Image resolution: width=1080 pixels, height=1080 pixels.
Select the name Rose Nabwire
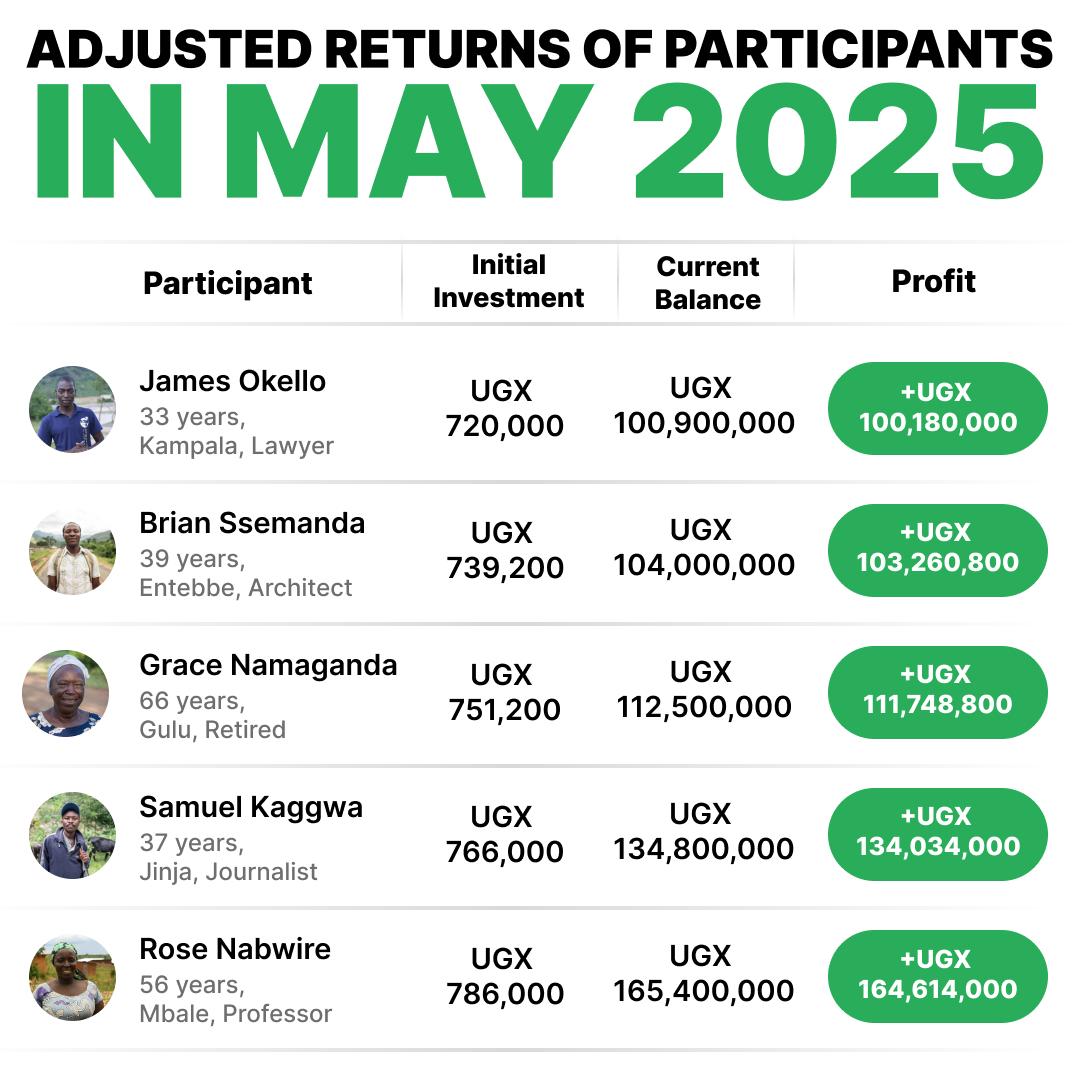[235, 949]
